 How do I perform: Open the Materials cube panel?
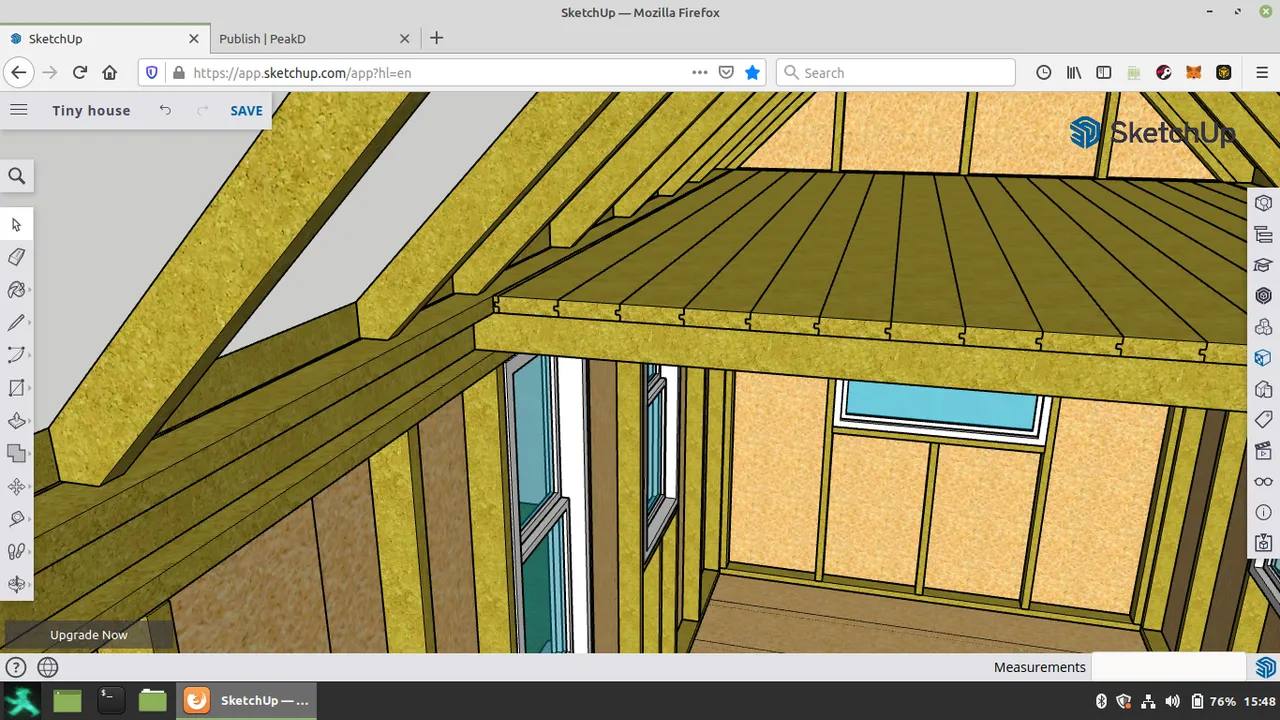(1264, 358)
